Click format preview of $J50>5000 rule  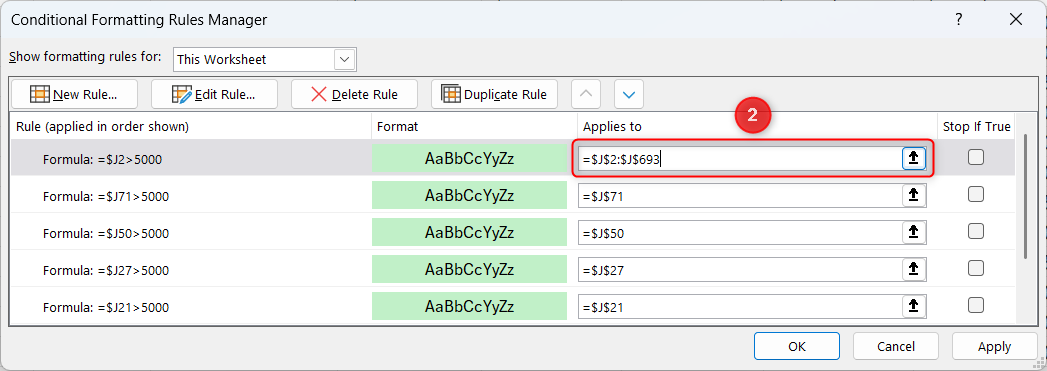point(469,232)
